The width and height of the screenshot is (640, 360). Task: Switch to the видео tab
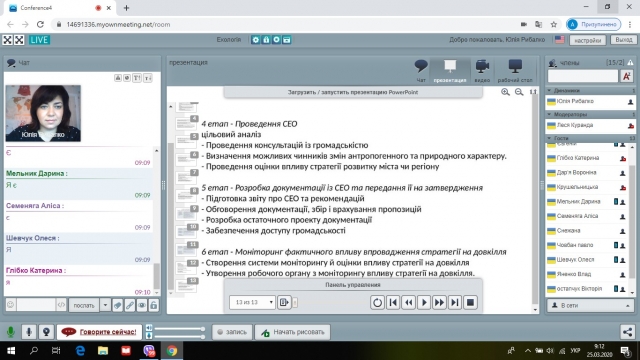point(482,71)
